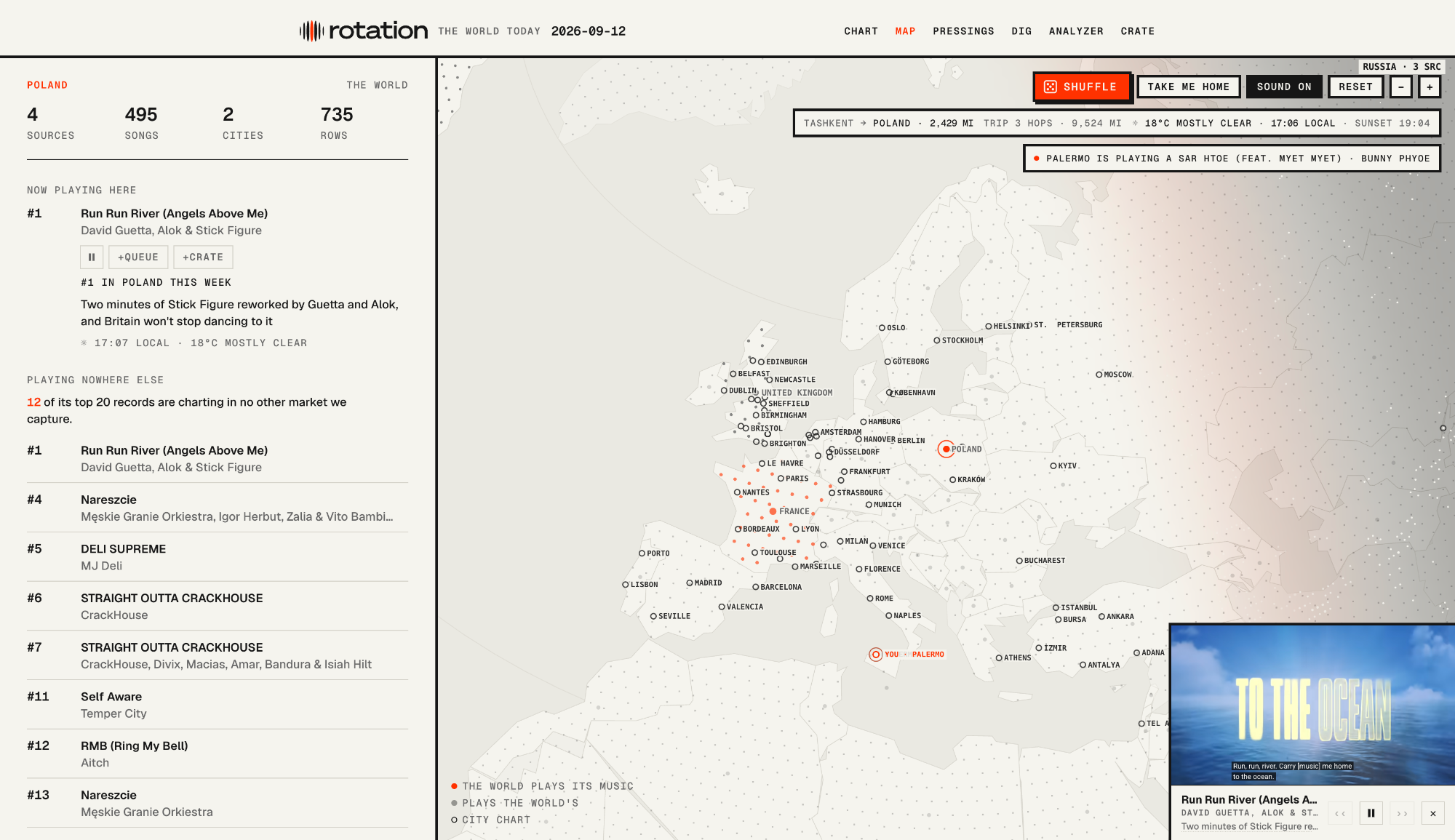Screen dimensions: 1455x840
Task: Select the France country marker
Action: 773,511
